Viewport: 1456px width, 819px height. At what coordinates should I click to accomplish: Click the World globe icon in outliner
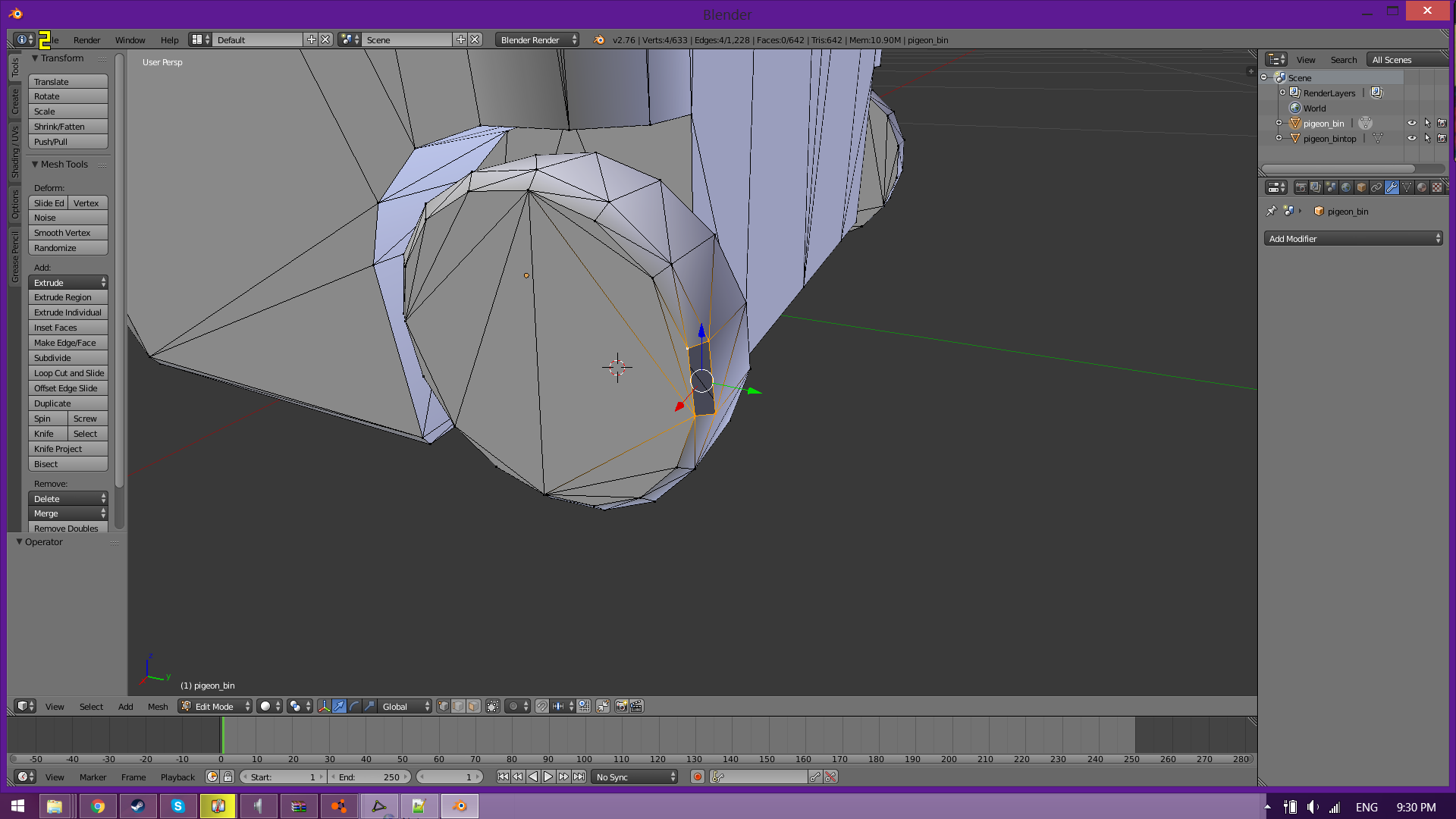[x=1295, y=108]
